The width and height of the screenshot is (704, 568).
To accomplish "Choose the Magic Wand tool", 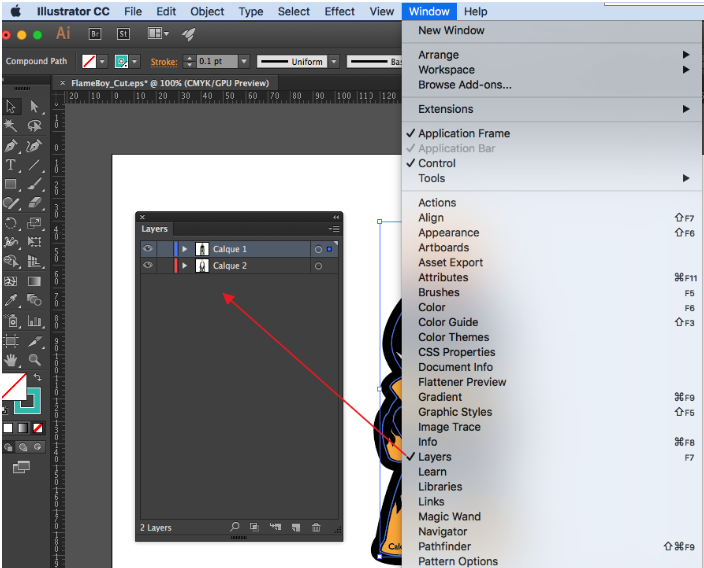I will click(10, 125).
